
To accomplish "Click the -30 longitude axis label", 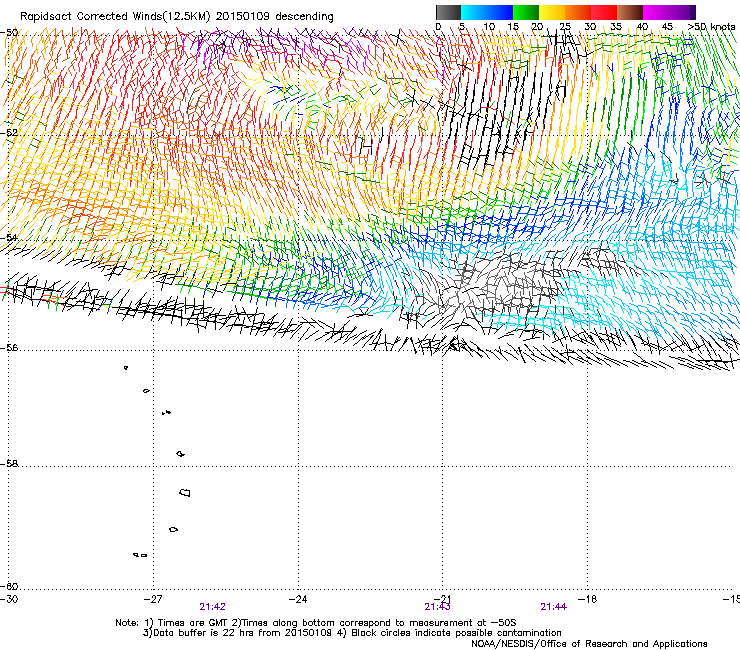I will pyautogui.click(x=8, y=599).
